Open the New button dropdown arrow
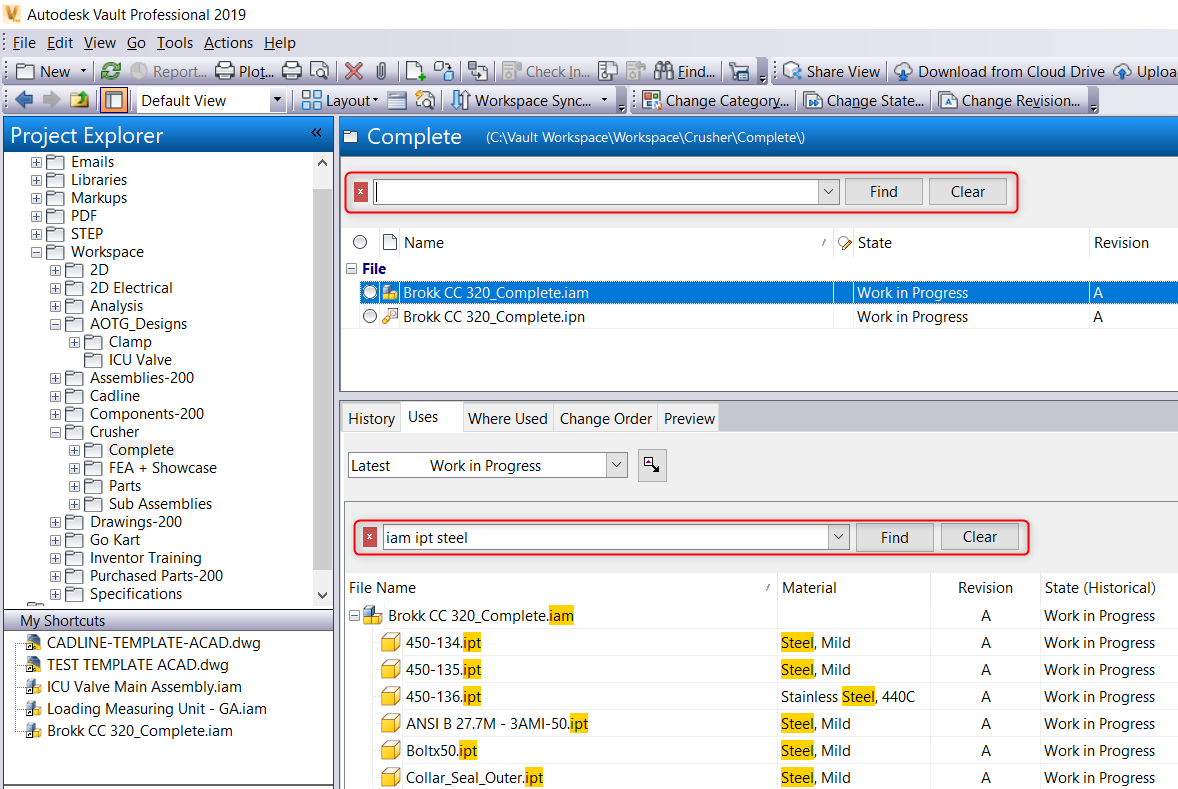 tap(83, 71)
